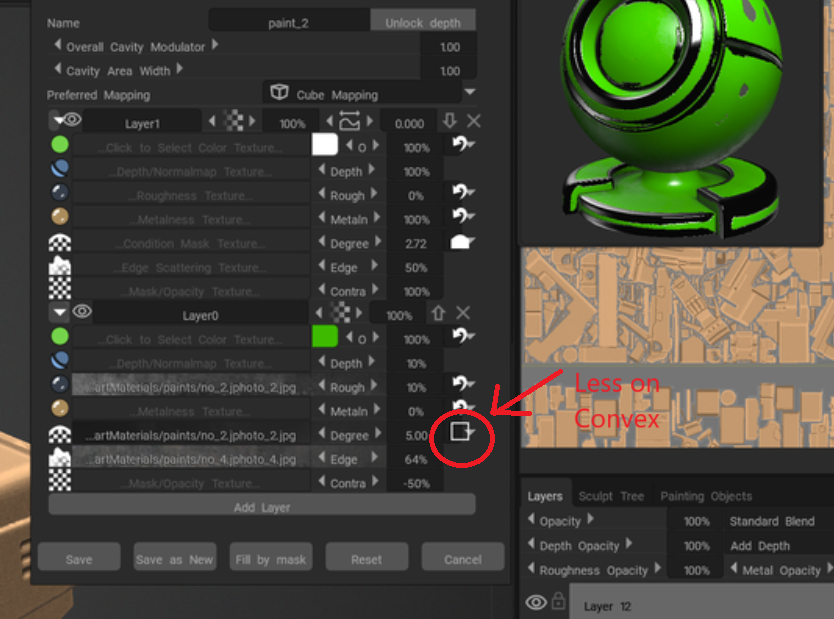Click the Layer0 condition mask dome icon
Screen dimensions: 834x619
(59, 435)
